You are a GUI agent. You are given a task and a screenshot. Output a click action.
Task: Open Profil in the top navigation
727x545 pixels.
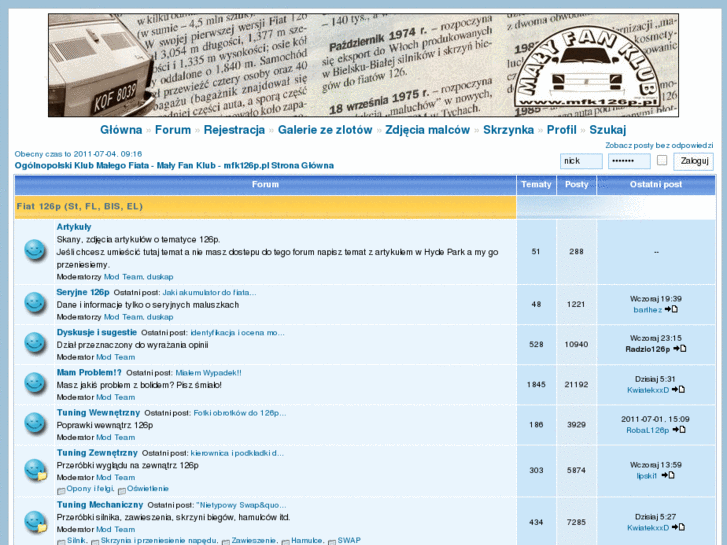click(x=561, y=130)
